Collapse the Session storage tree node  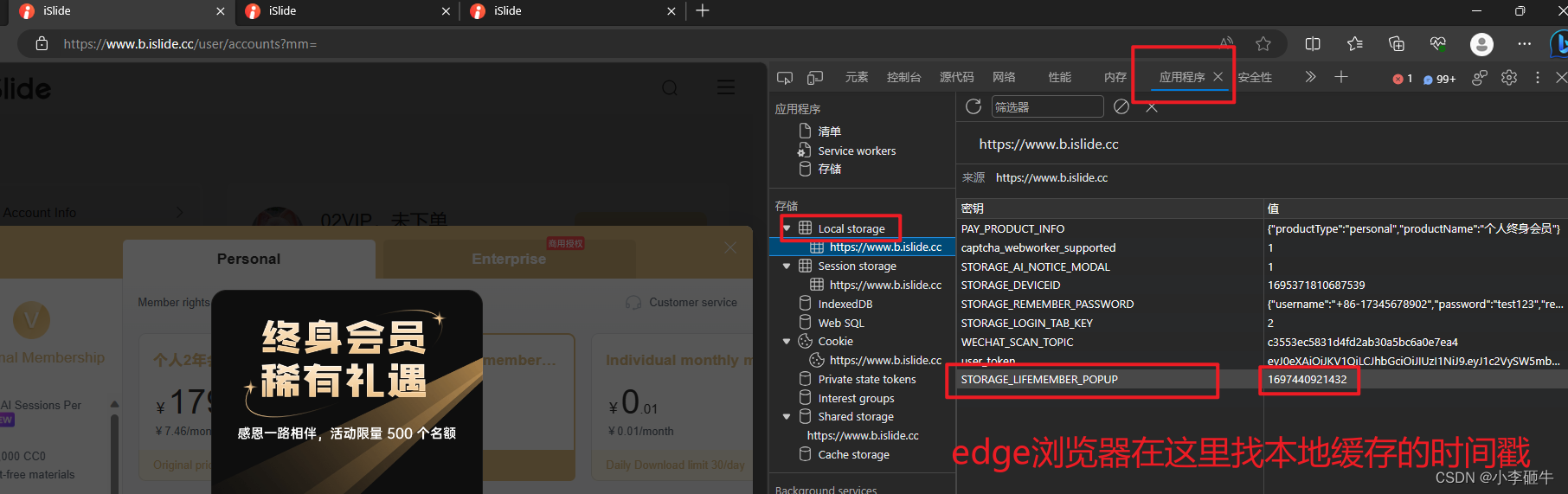787,266
